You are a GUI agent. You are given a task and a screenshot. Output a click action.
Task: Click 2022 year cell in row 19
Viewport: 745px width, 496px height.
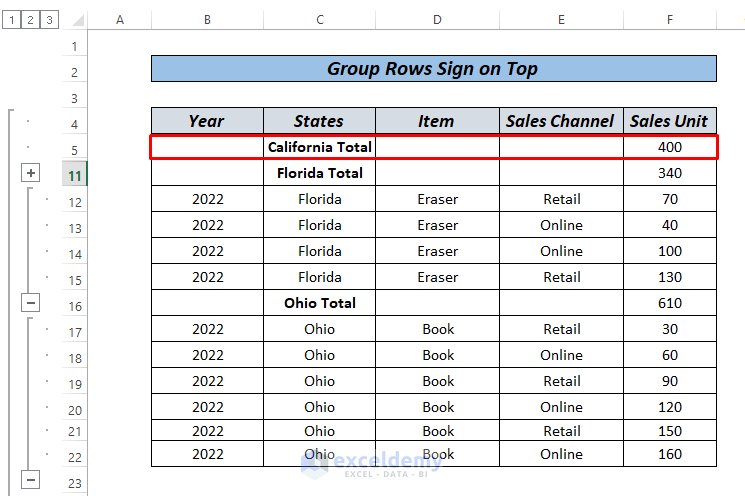207,381
